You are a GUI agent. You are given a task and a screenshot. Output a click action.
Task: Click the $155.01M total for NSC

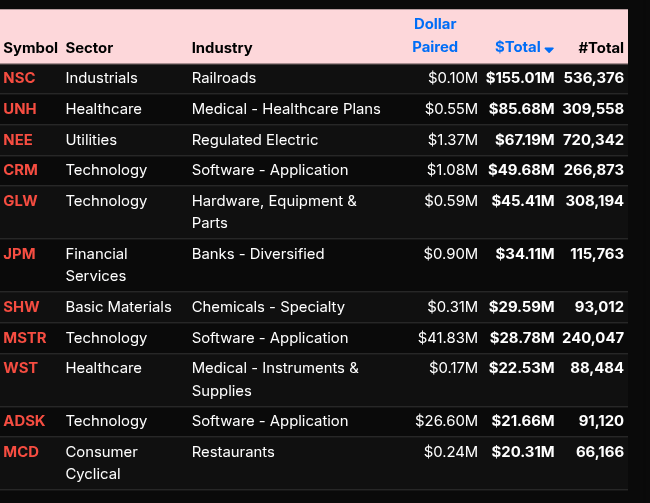(x=520, y=78)
